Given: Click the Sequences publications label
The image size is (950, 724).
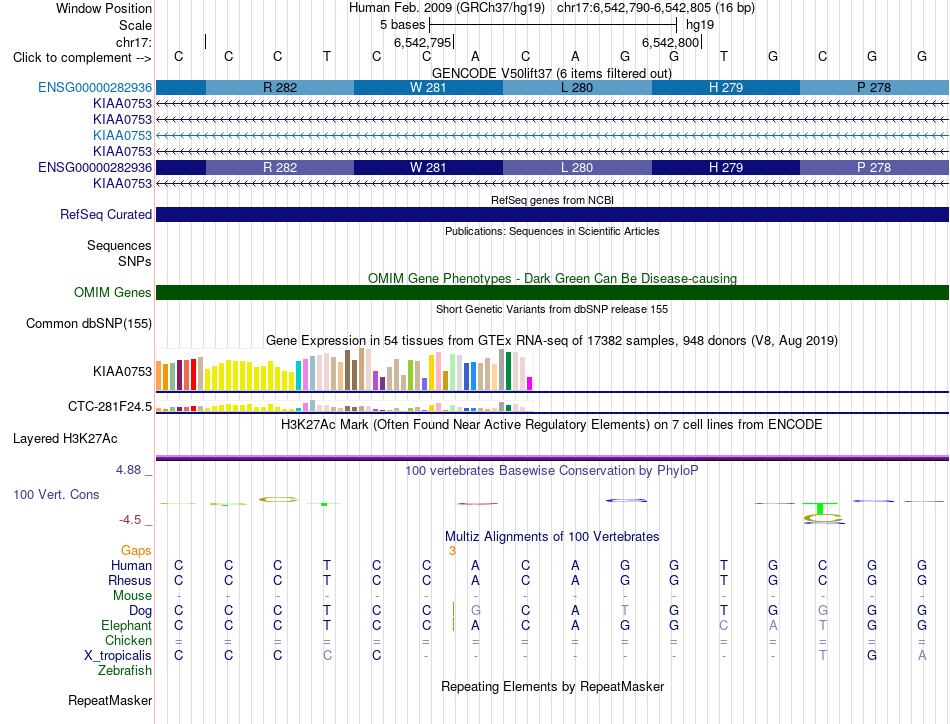Looking at the screenshot, I should (119, 245).
